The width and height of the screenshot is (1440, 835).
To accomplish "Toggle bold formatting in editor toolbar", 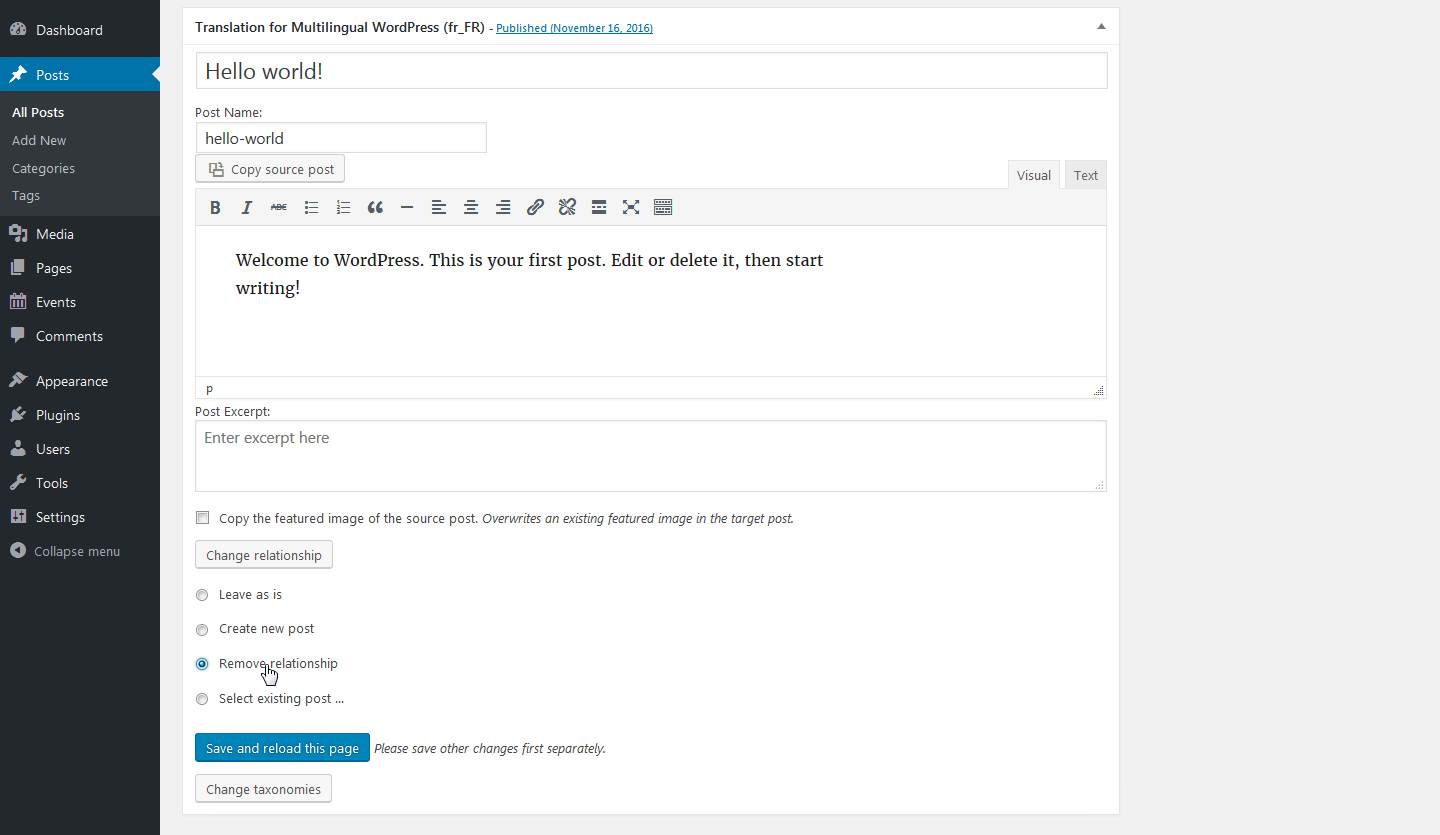I will click(215, 207).
